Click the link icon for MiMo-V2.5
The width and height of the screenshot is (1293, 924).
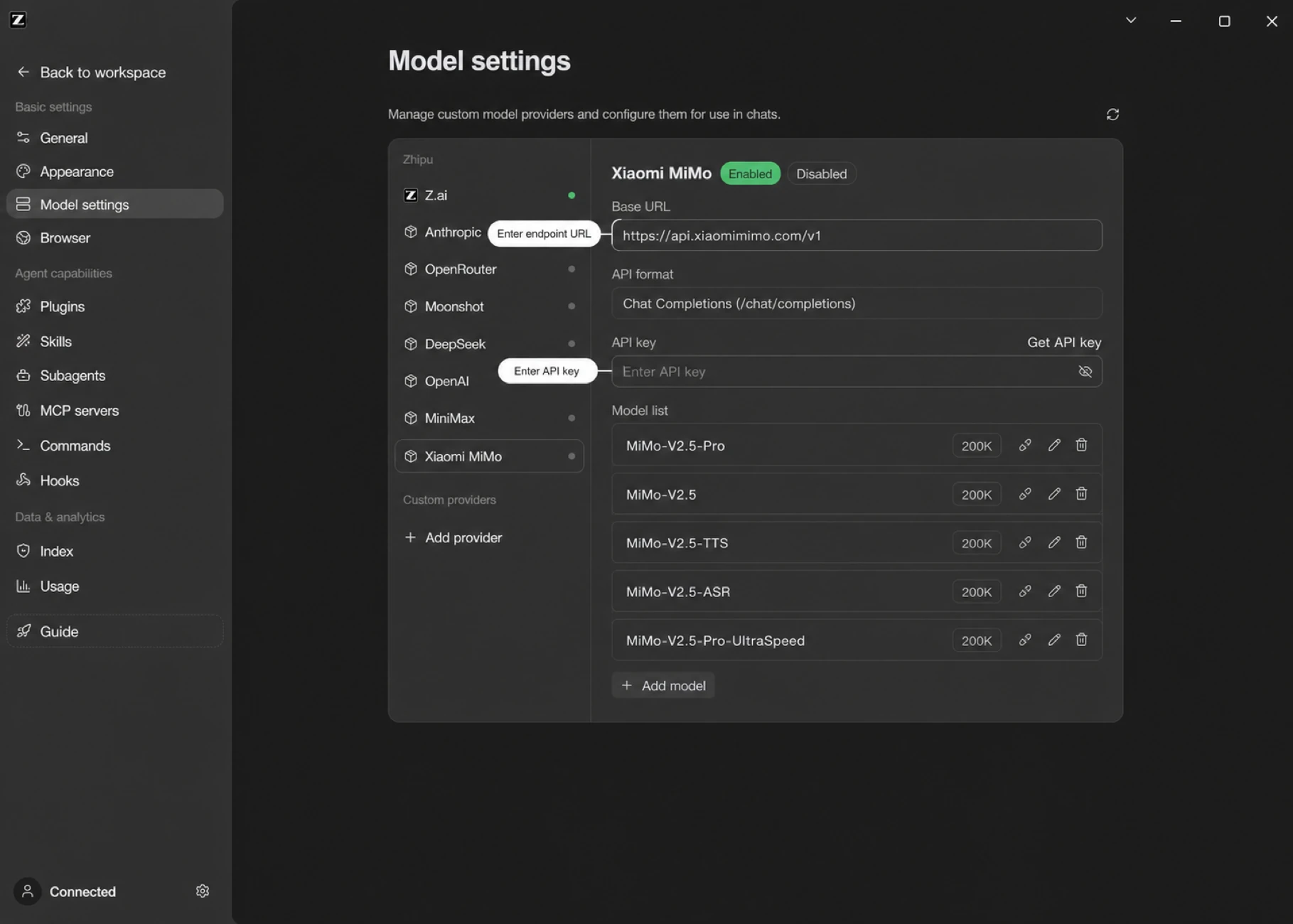pos(1025,494)
